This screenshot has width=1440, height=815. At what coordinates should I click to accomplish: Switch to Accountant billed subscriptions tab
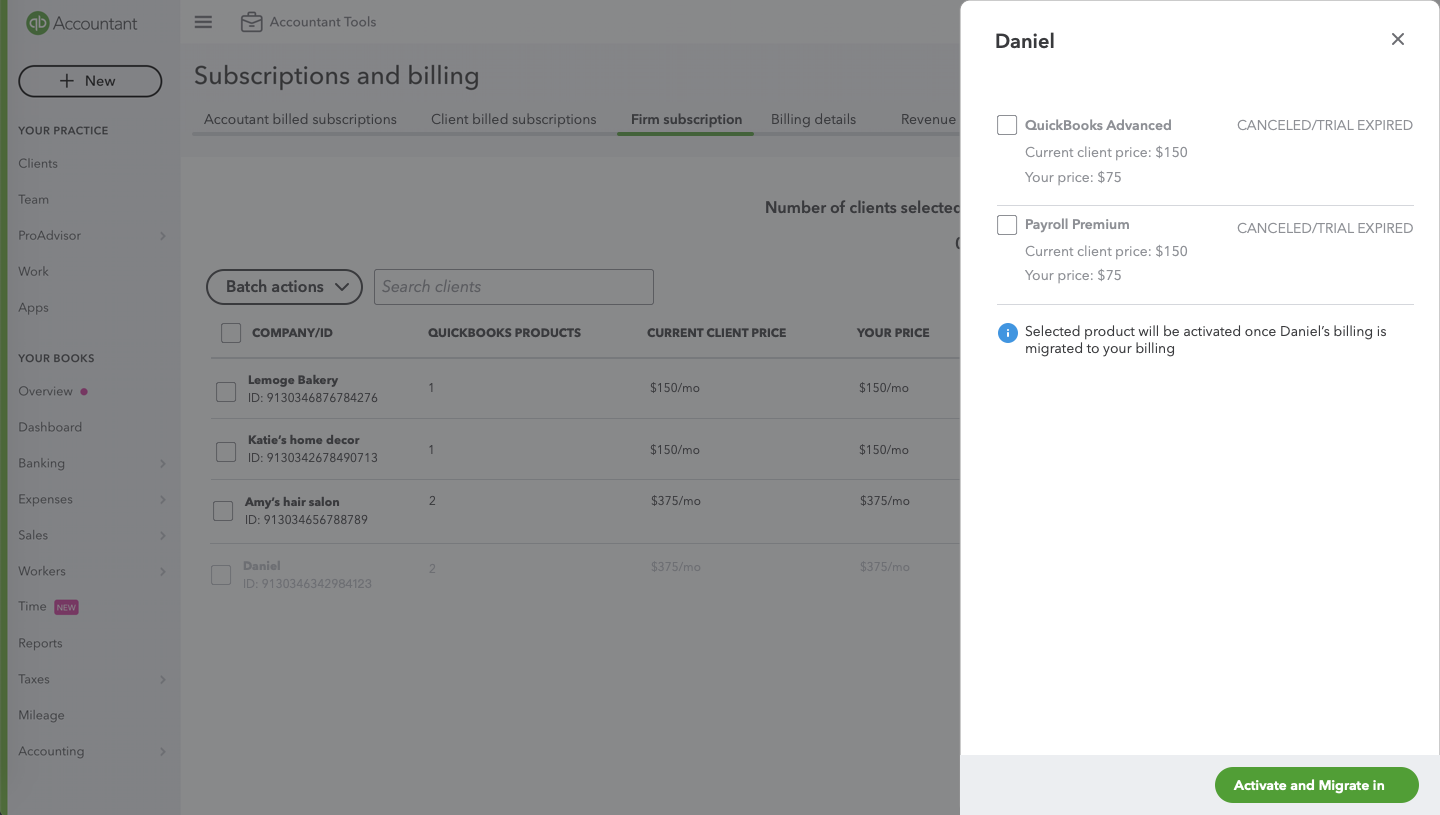click(x=300, y=119)
